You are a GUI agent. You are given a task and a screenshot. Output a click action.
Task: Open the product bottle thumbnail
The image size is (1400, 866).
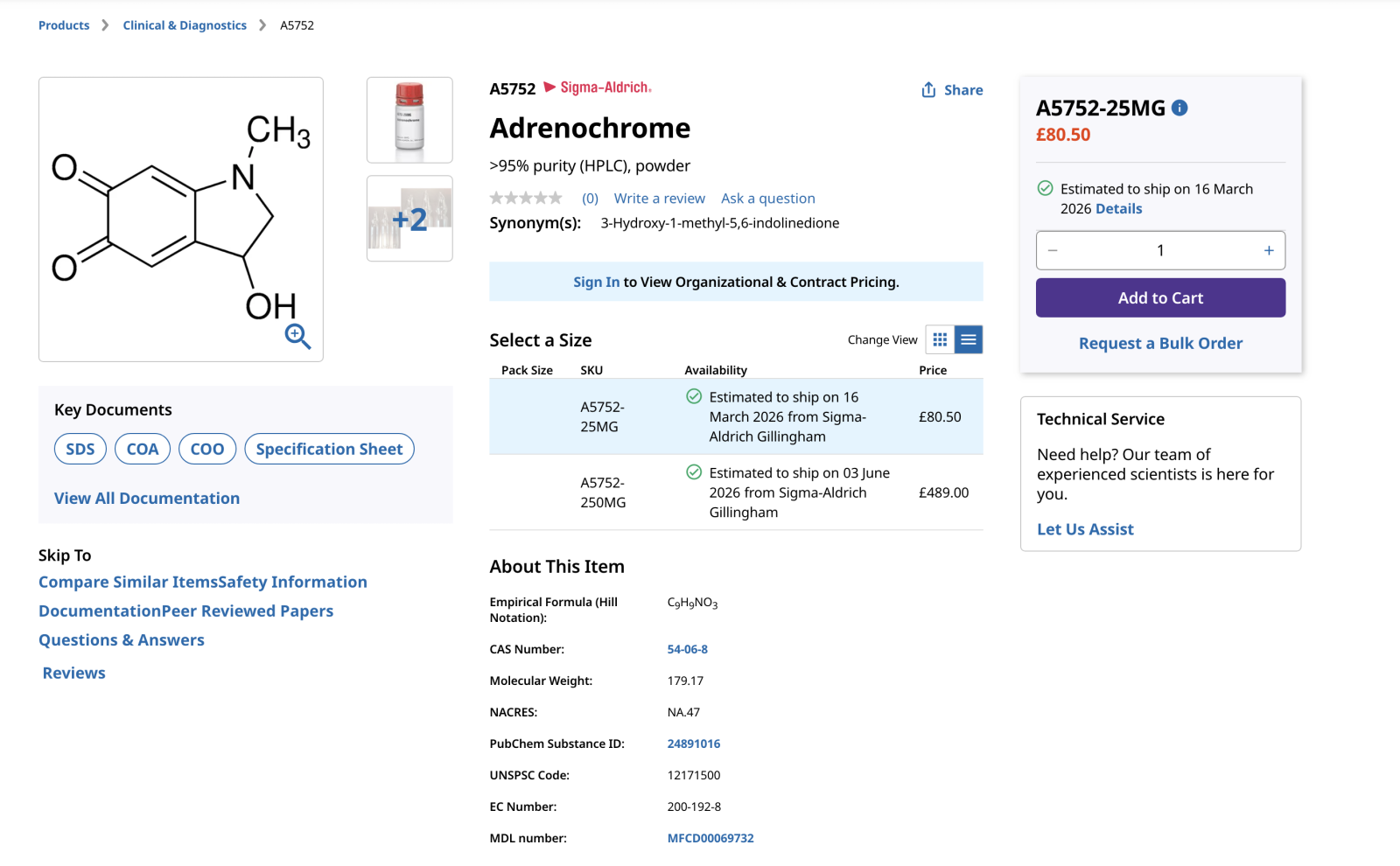409,120
